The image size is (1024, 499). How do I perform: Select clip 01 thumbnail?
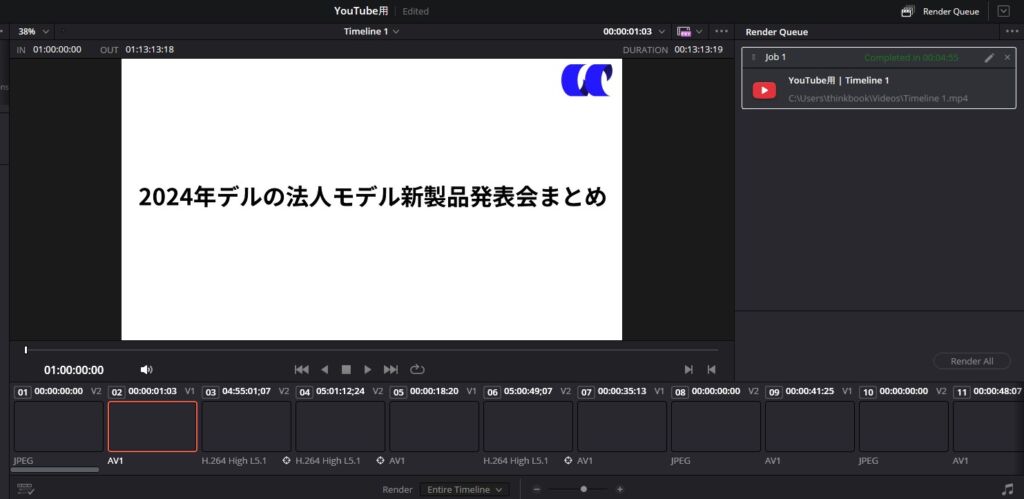[59, 427]
